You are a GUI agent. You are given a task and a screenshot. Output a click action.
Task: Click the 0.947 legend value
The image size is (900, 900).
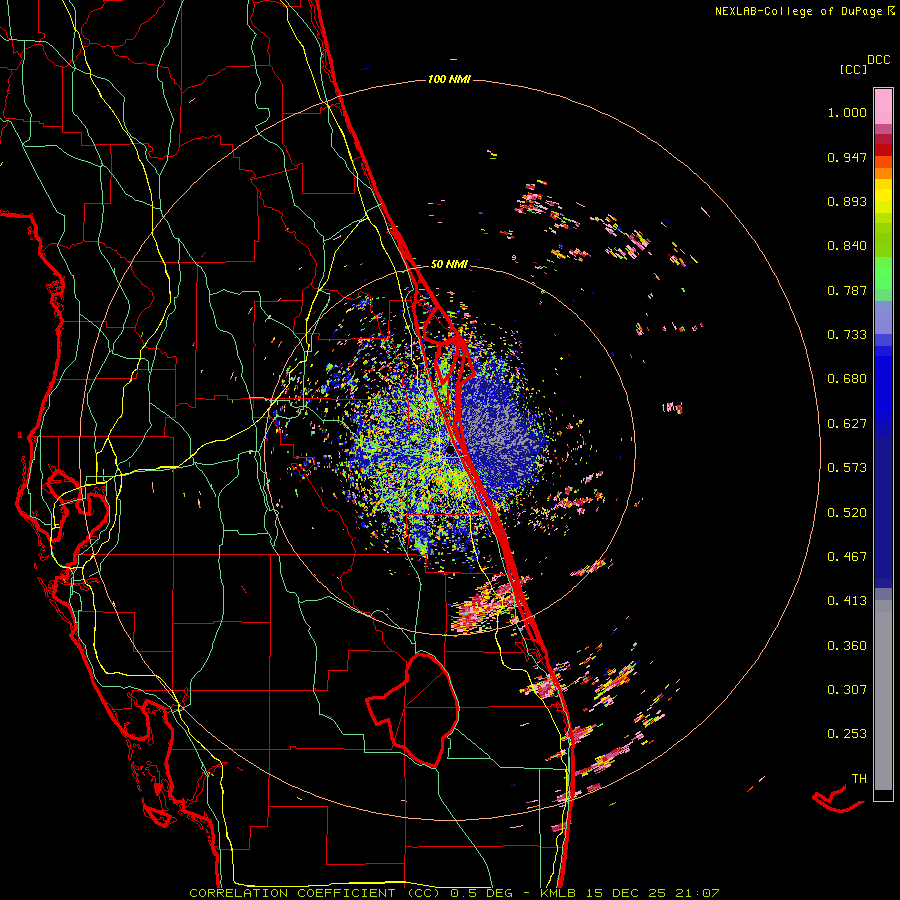click(847, 157)
